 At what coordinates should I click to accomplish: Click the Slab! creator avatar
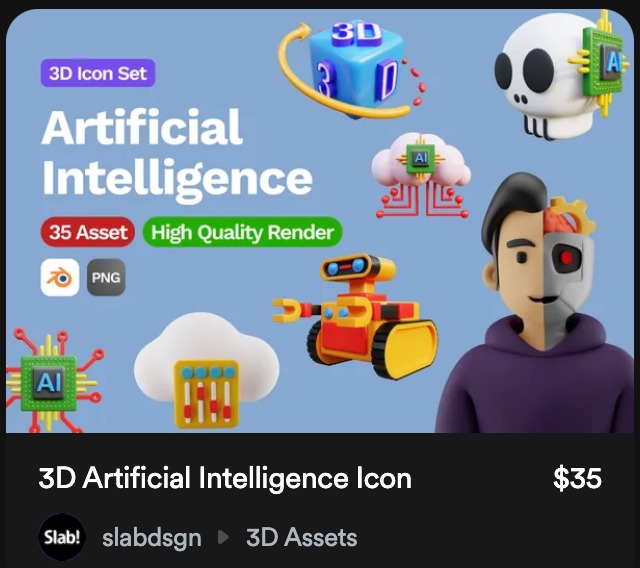(x=62, y=537)
